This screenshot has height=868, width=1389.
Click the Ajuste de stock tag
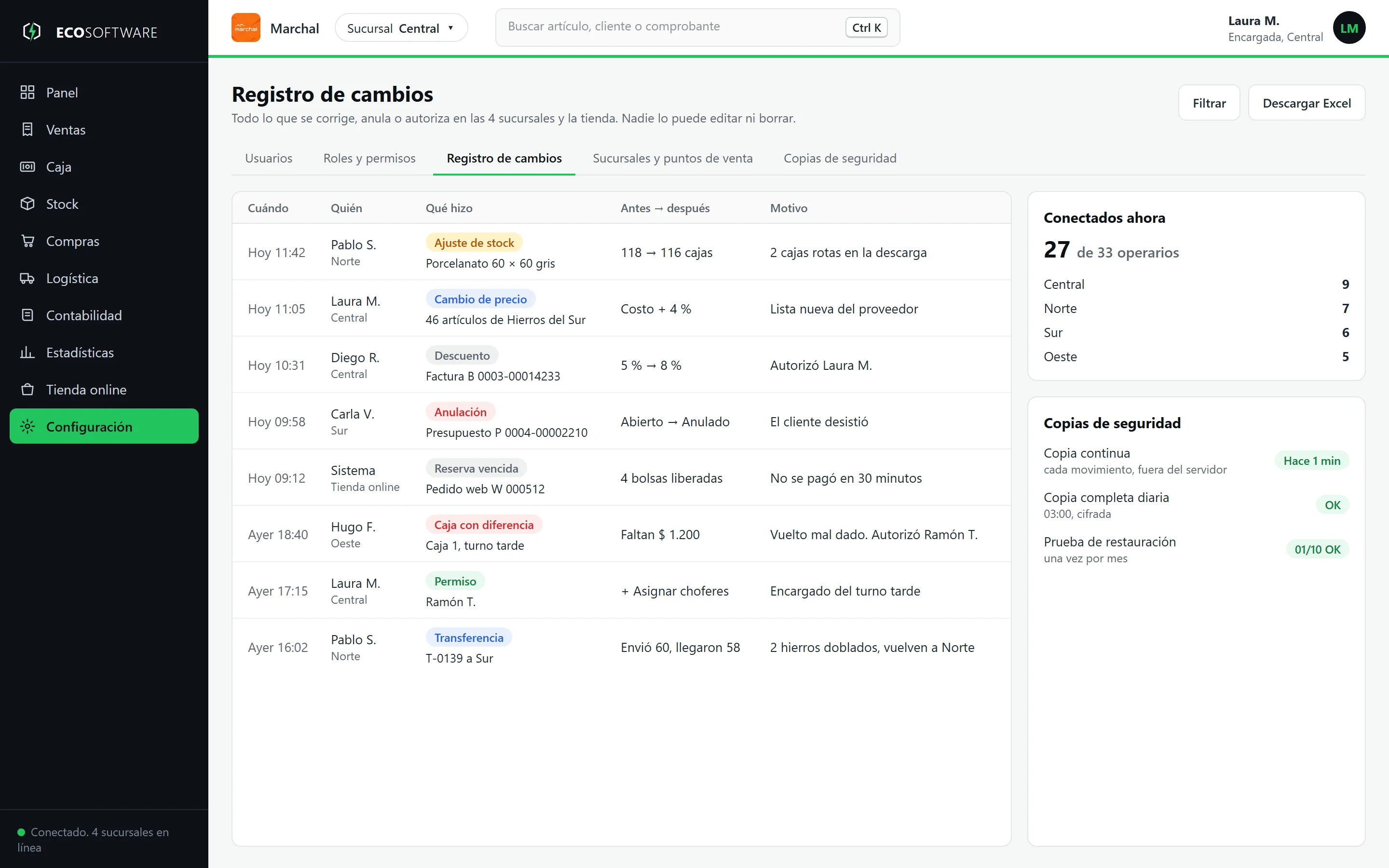pos(474,242)
